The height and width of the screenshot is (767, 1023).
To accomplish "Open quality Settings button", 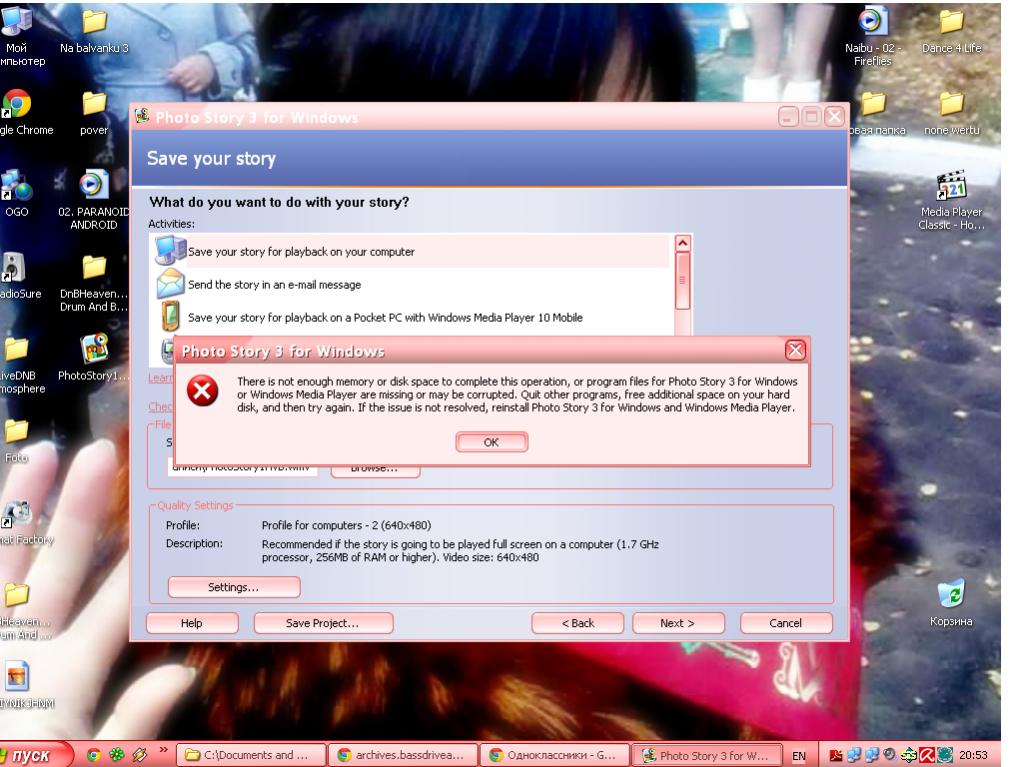I will 234,587.
